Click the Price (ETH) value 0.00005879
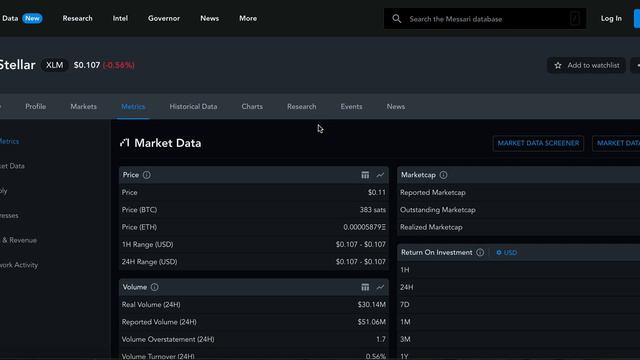The height and width of the screenshot is (360, 640). [x=364, y=227]
